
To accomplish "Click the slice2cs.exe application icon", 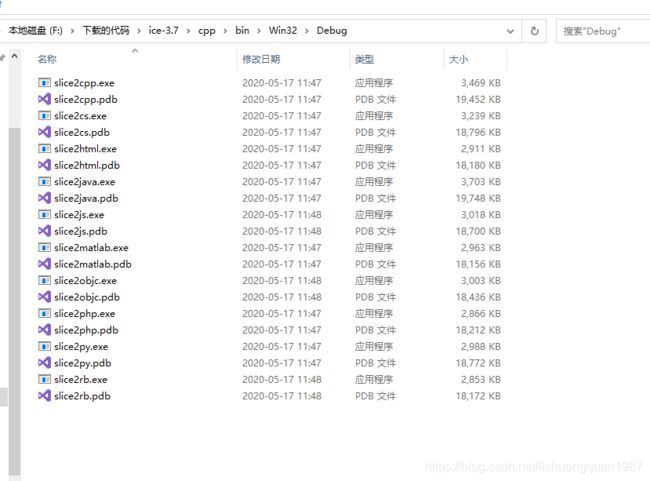I will (44, 116).
